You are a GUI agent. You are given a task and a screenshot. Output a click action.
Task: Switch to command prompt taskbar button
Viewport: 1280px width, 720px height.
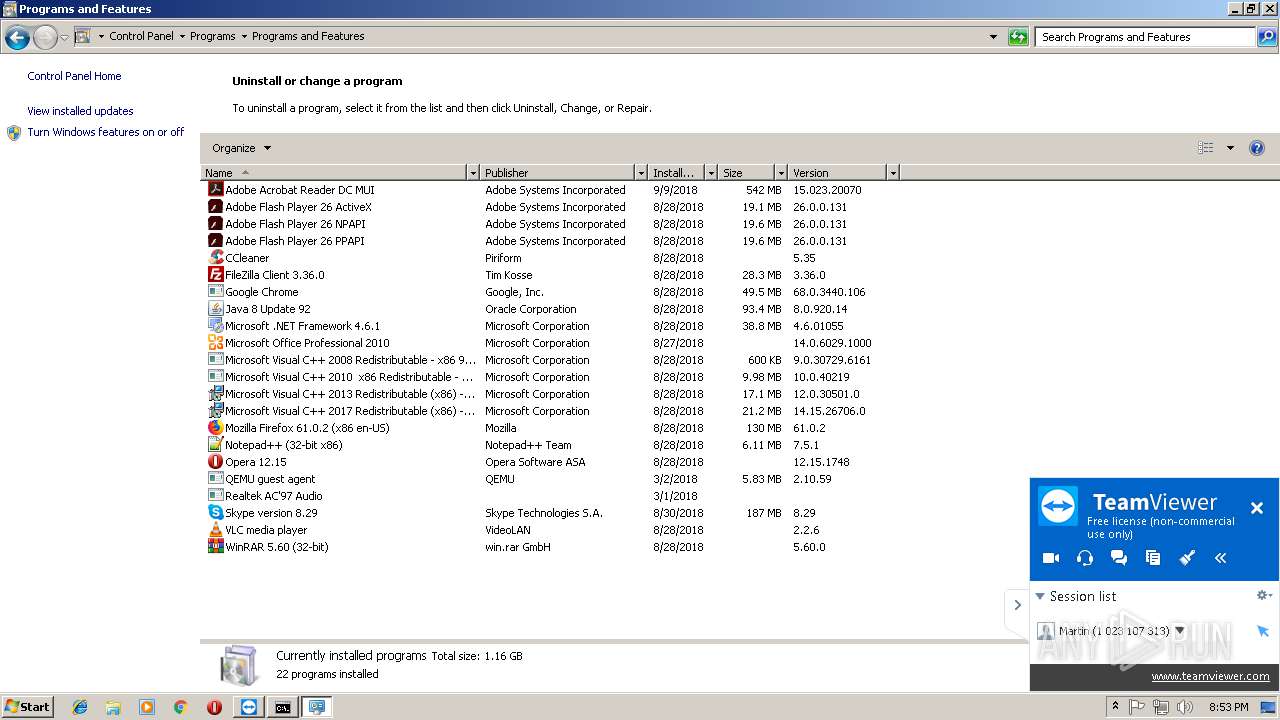click(x=283, y=707)
